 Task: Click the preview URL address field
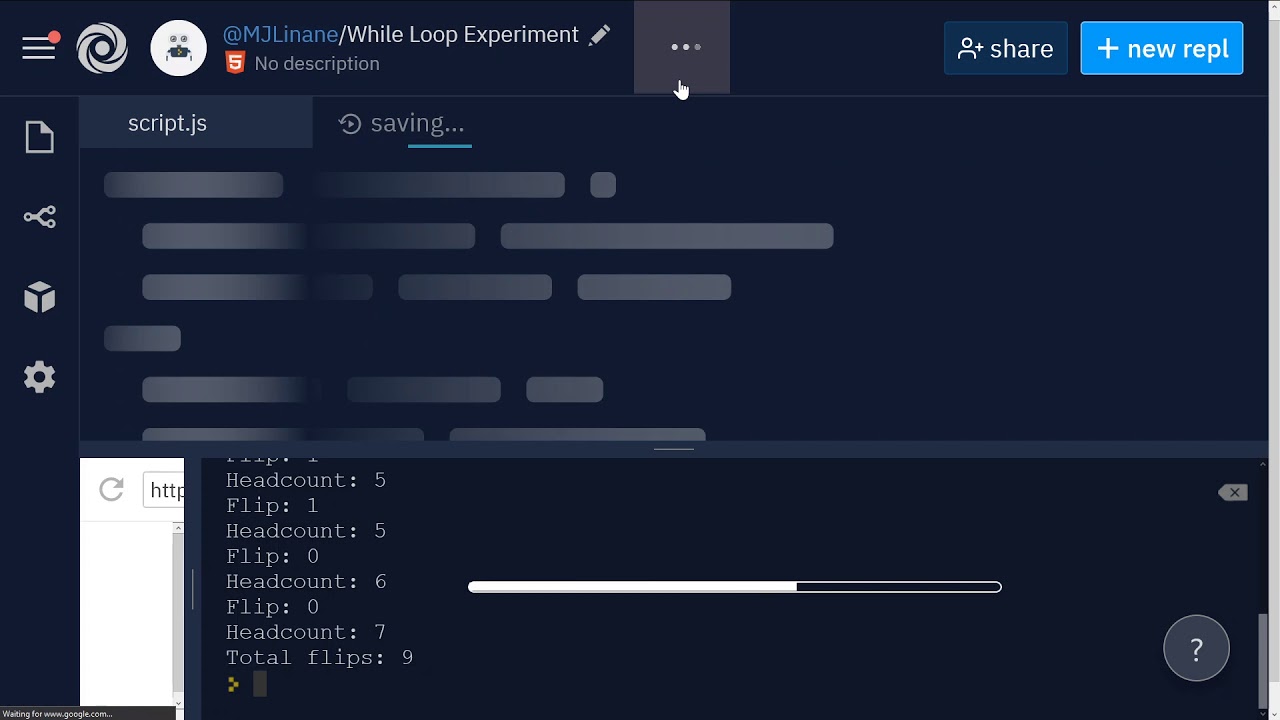164,490
